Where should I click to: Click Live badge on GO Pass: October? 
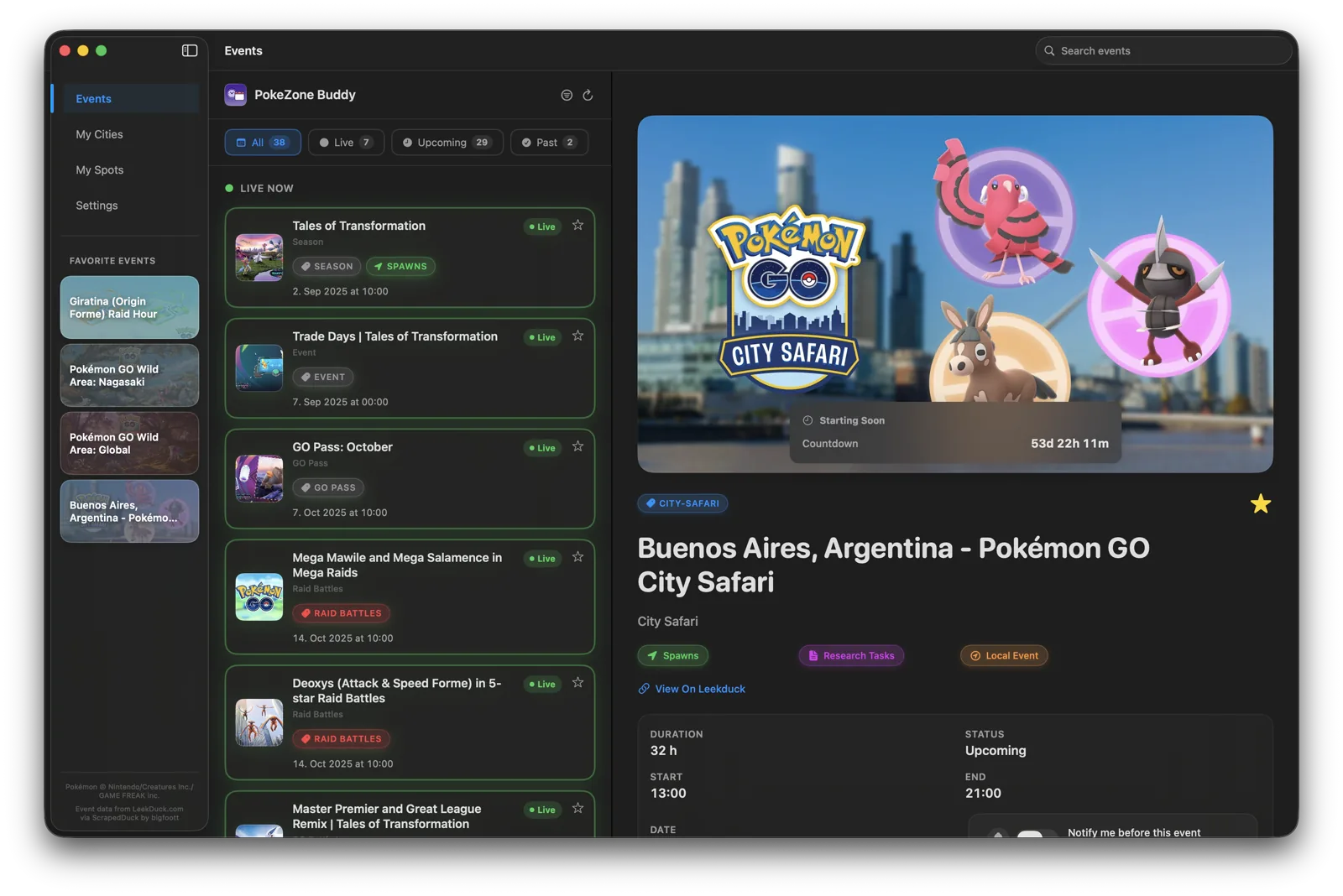tap(542, 448)
